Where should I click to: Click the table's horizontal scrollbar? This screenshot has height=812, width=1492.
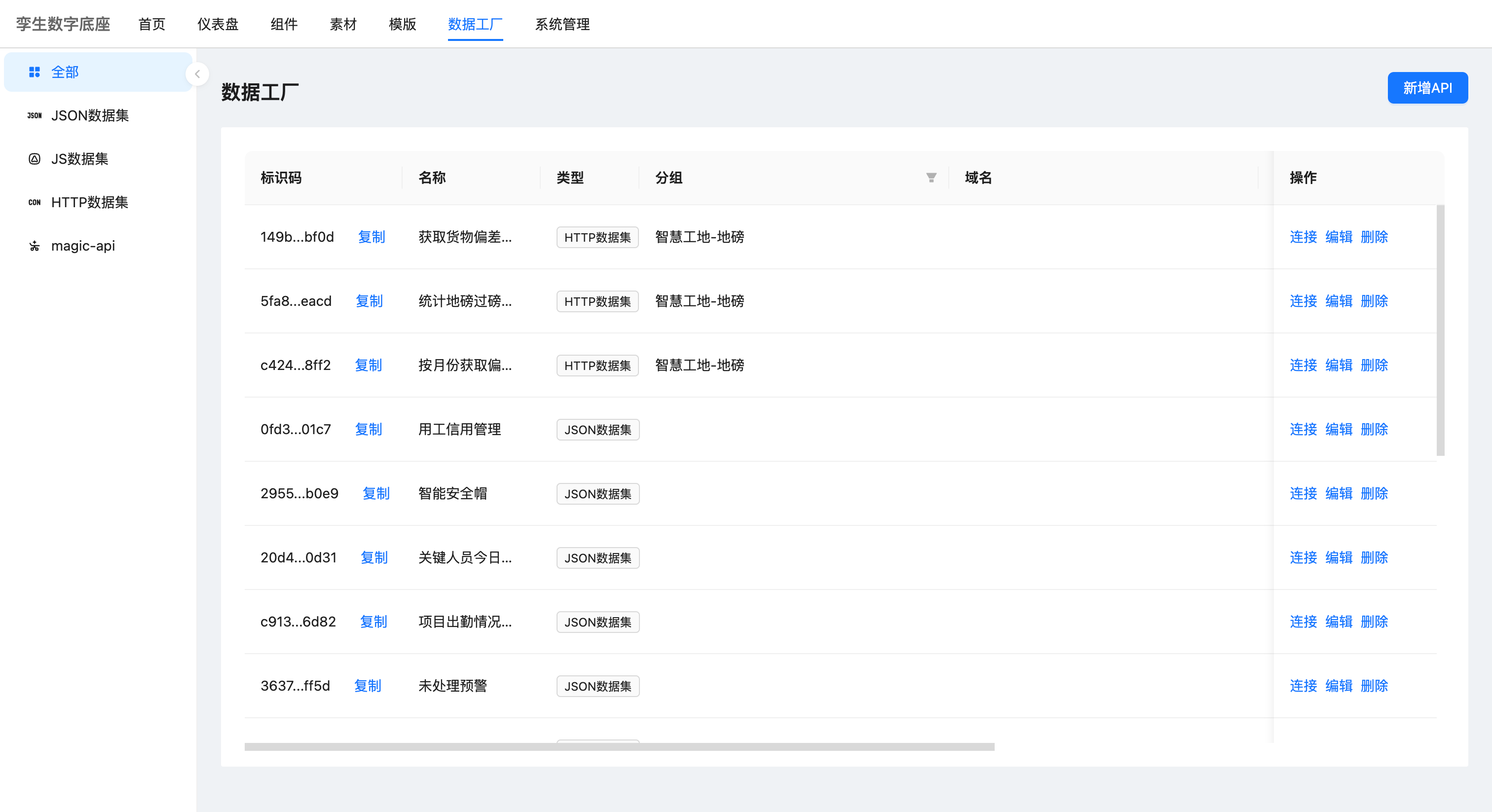tap(619, 747)
